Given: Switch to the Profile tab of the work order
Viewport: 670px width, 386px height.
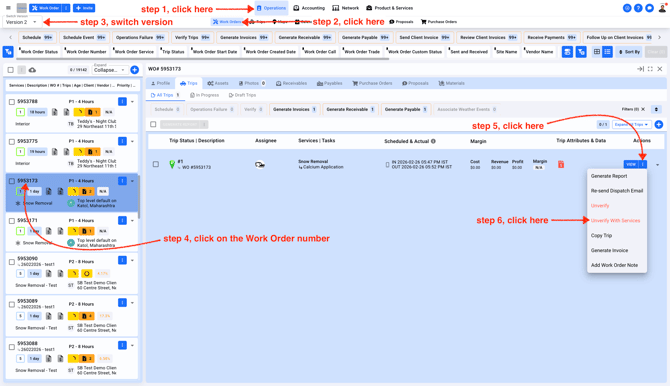Looking at the screenshot, I should (x=161, y=83).
